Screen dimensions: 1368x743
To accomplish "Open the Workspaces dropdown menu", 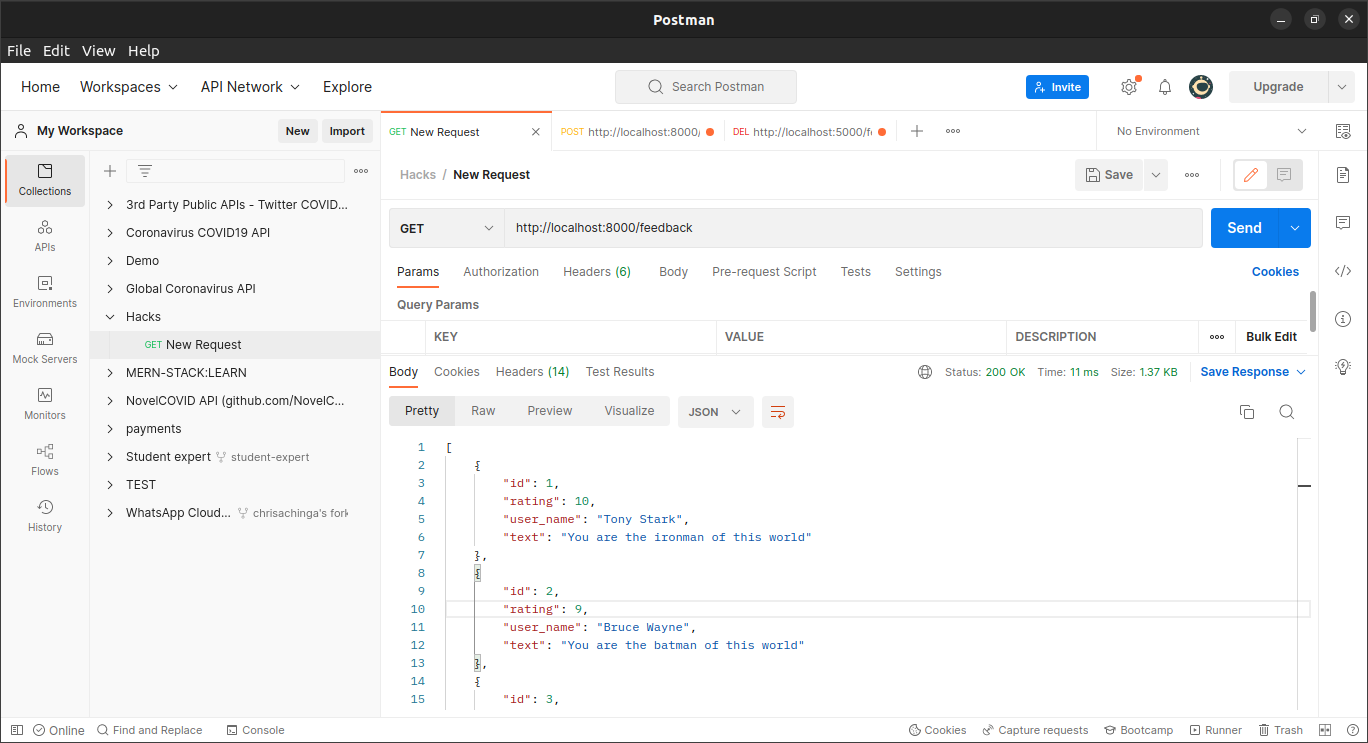I will coord(129,87).
